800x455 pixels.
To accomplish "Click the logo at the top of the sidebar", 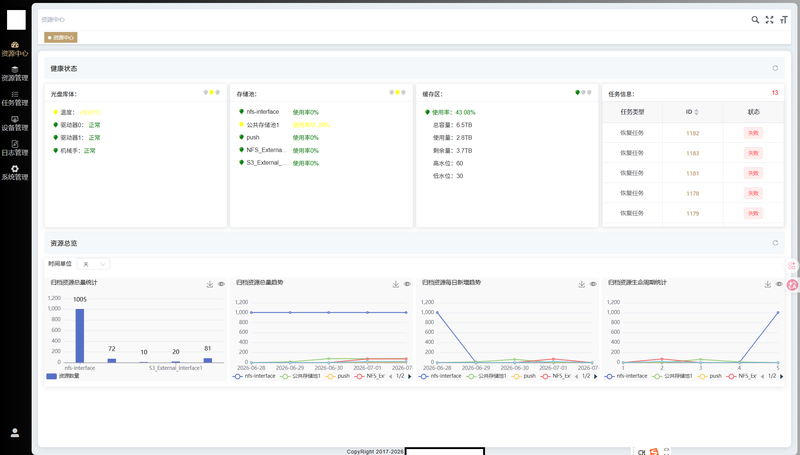I will tap(16, 20).
